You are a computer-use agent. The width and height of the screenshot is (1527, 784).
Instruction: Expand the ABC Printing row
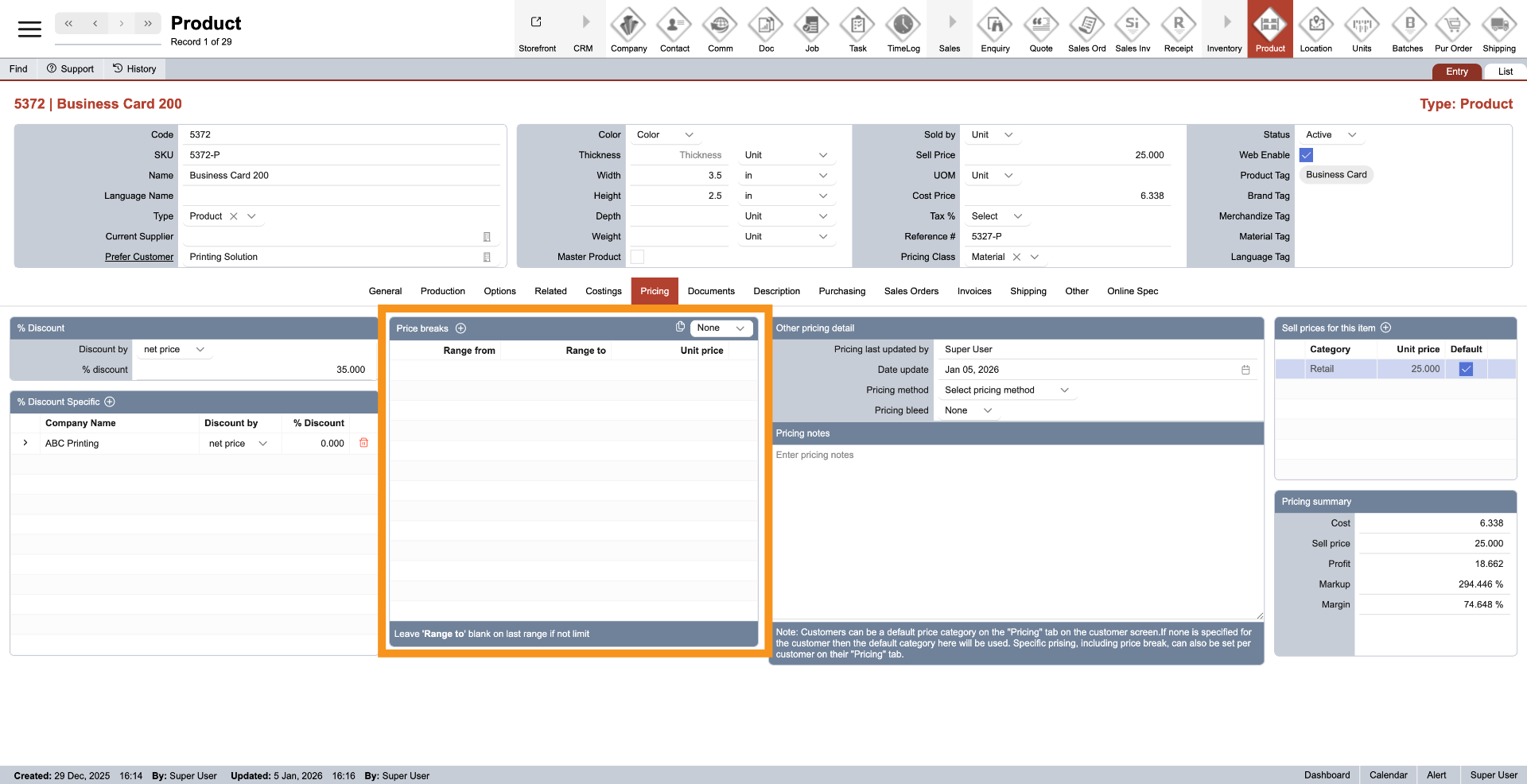pyautogui.click(x=25, y=443)
